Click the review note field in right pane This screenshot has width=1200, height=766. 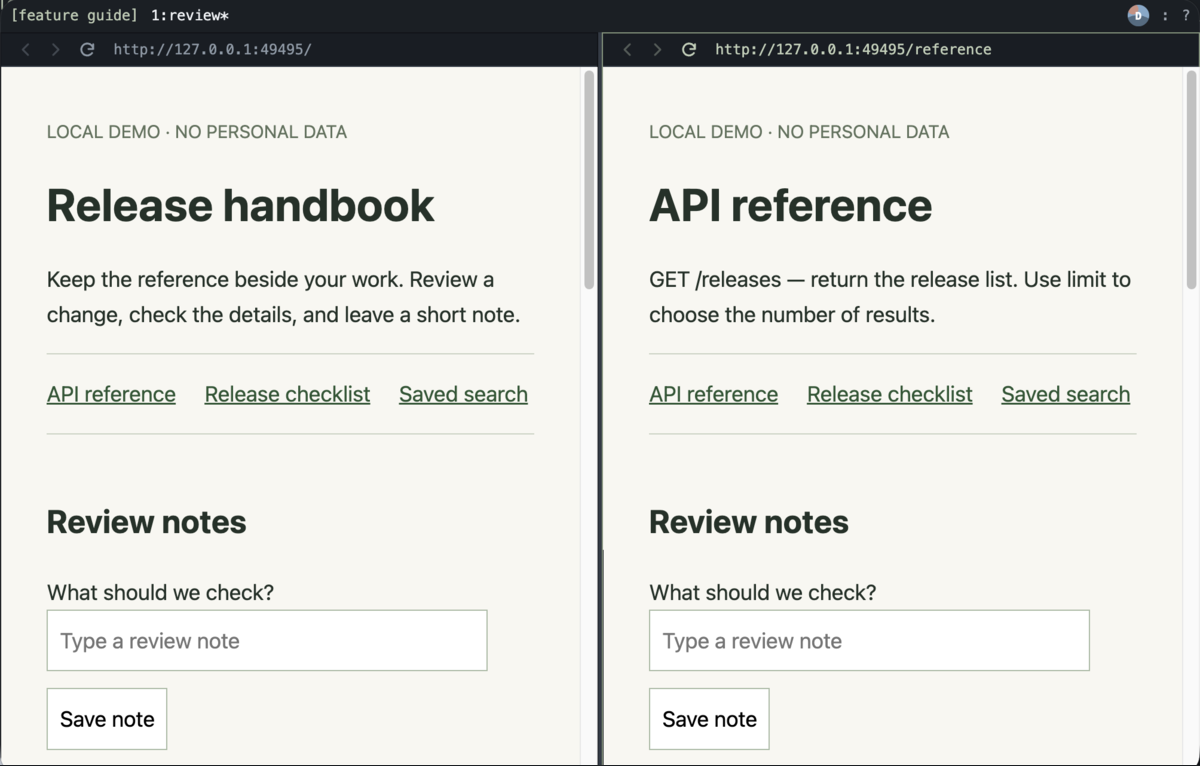point(869,640)
